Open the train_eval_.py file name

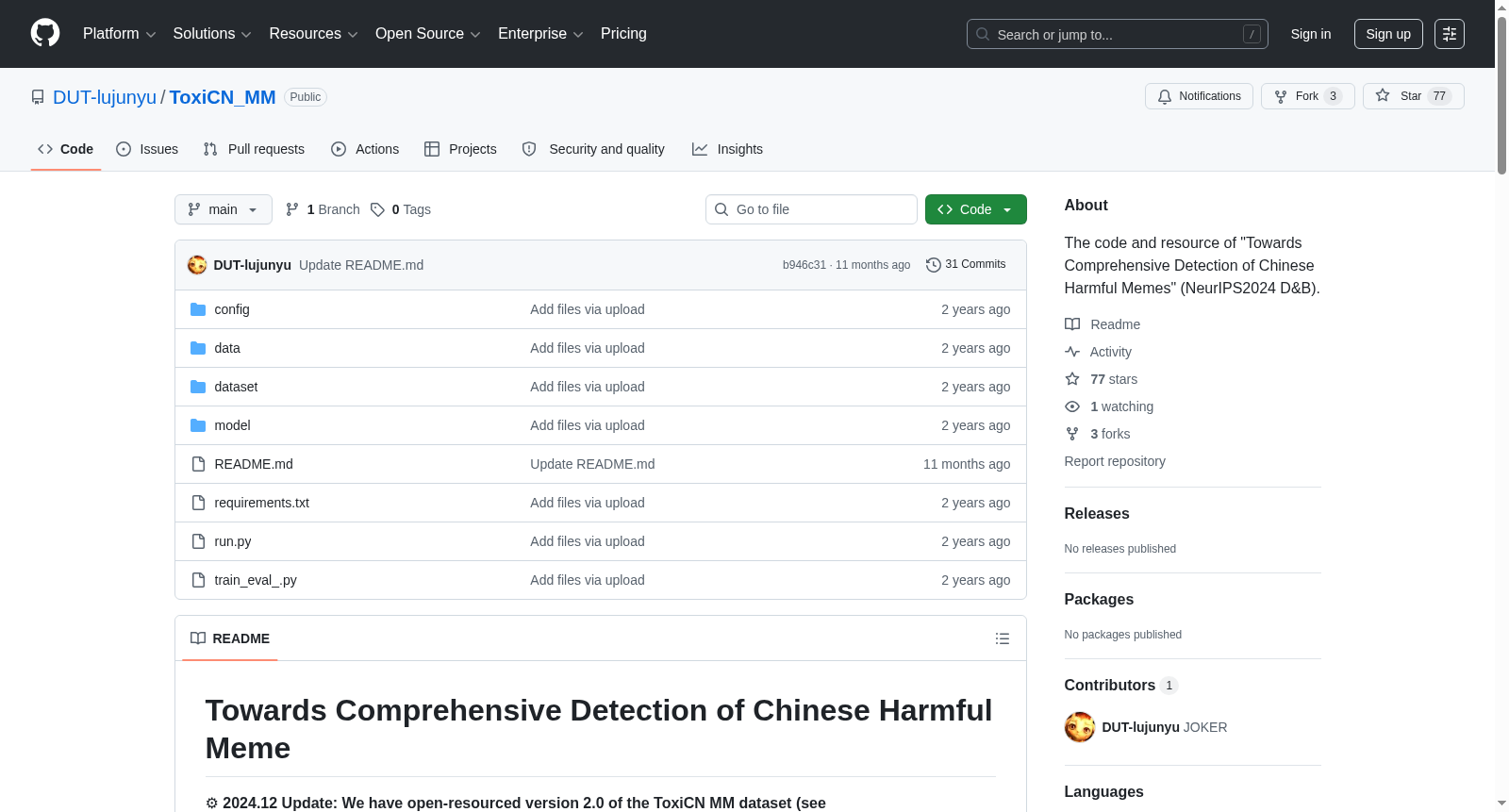tap(256, 580)
